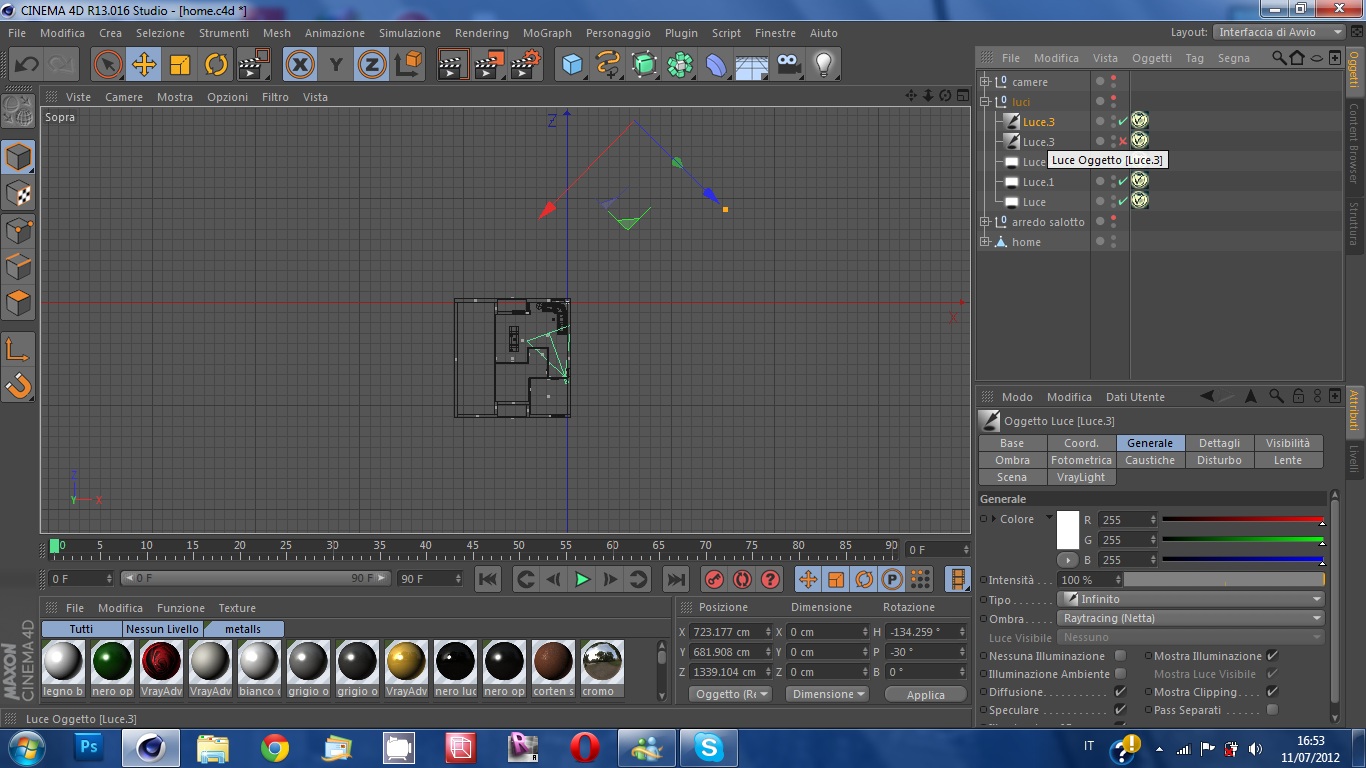Enable Nessuna Illuminazione checkbox

(1120, 656)
